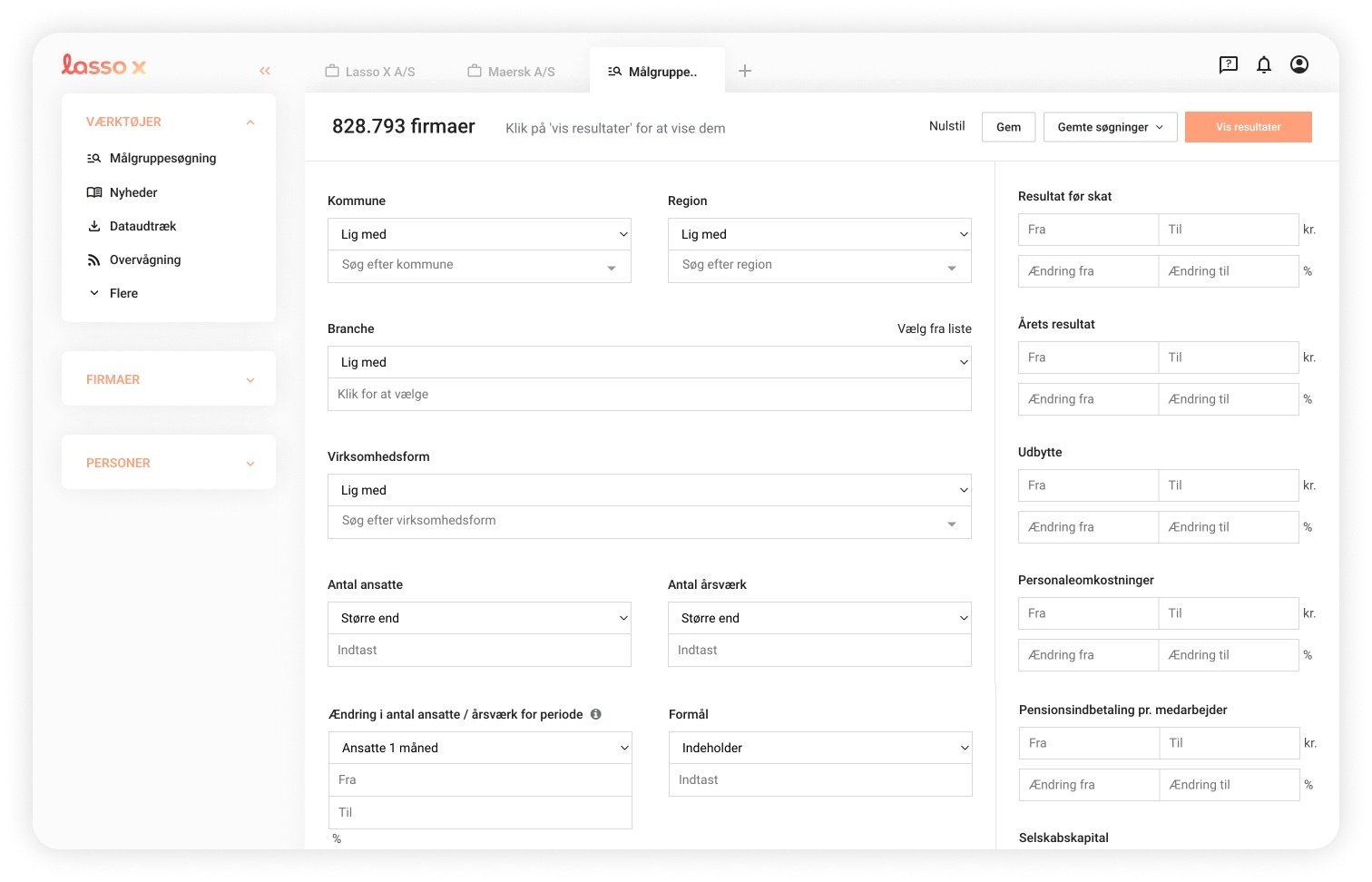Click Udbytte Ændring til field
Viewport: 1372px width, 882px height.
pyautogui.click(x=1229, y=527)
